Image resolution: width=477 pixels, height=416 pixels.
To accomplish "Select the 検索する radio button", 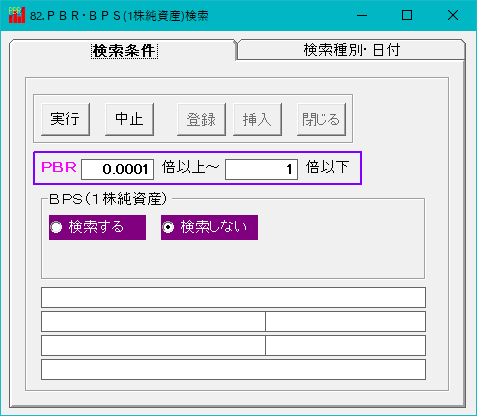I will (x=97, y=227).
